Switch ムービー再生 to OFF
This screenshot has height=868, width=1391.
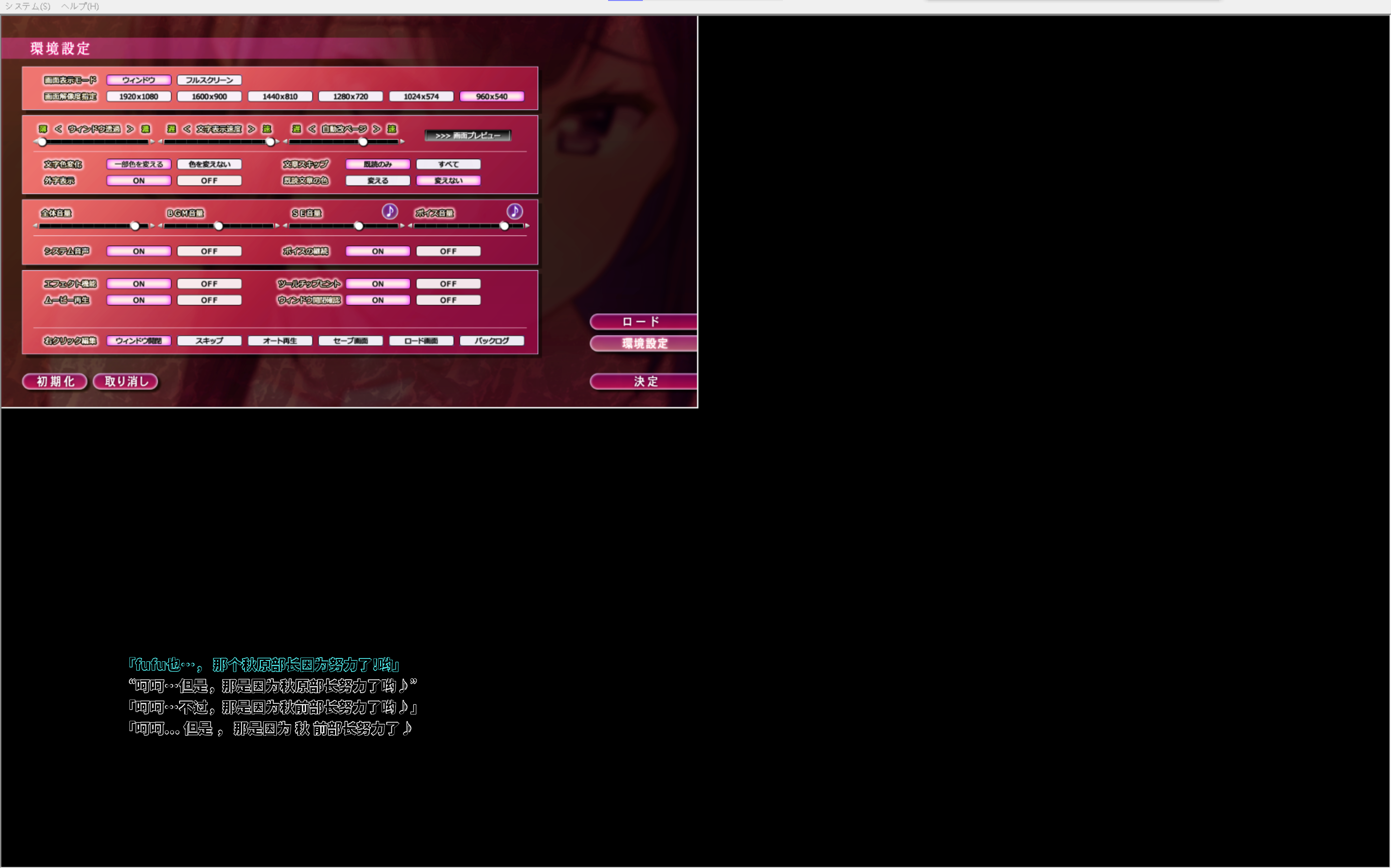209,300
